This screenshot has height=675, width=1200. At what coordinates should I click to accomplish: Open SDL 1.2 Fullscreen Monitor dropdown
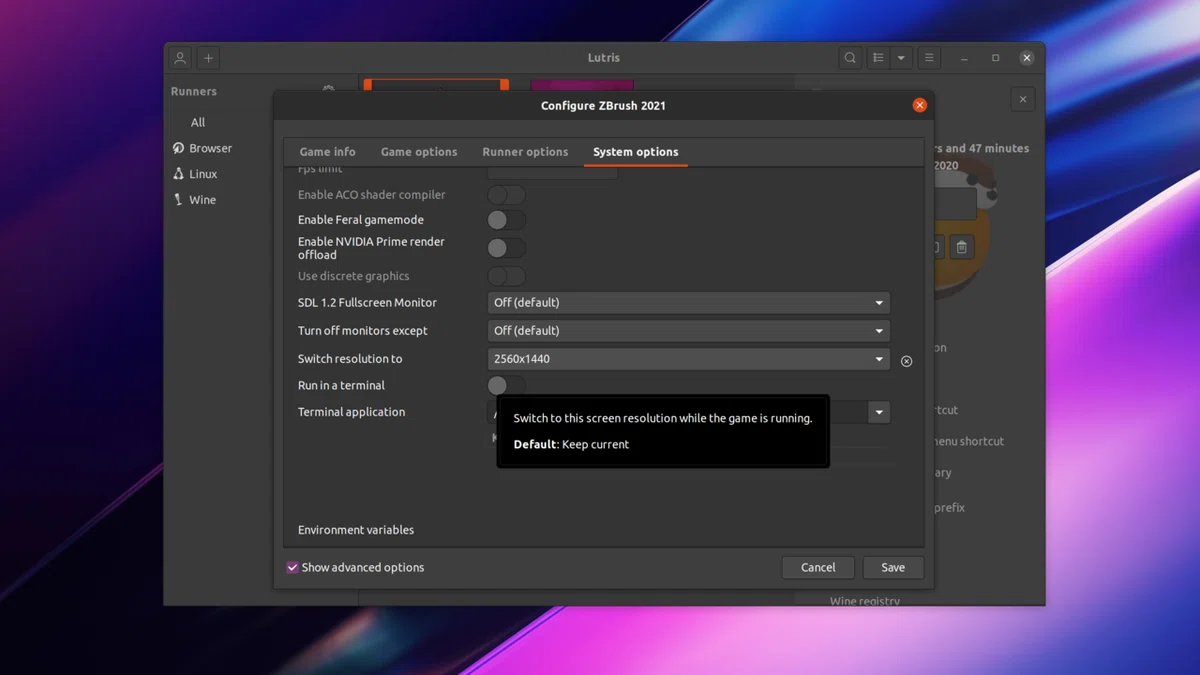pos(688,303)
